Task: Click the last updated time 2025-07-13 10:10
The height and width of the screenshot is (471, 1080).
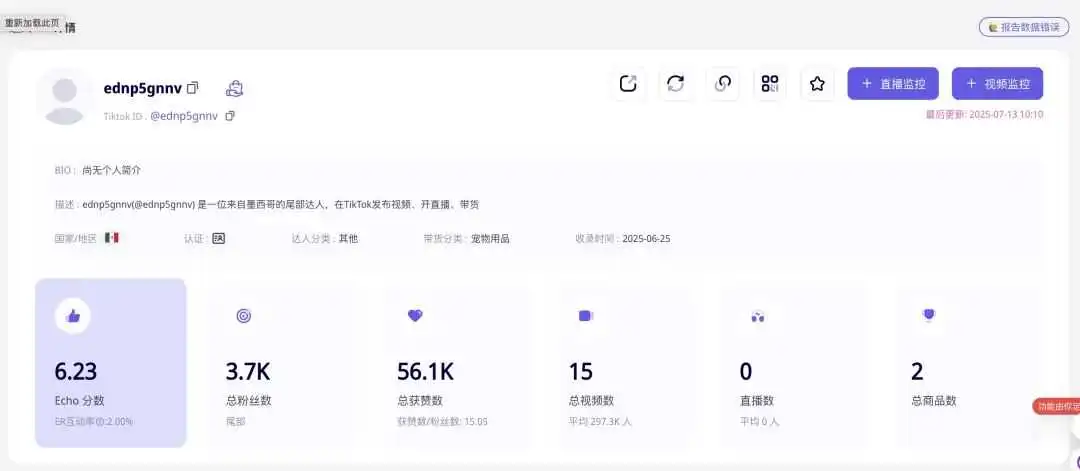Action: point(1006,114)
